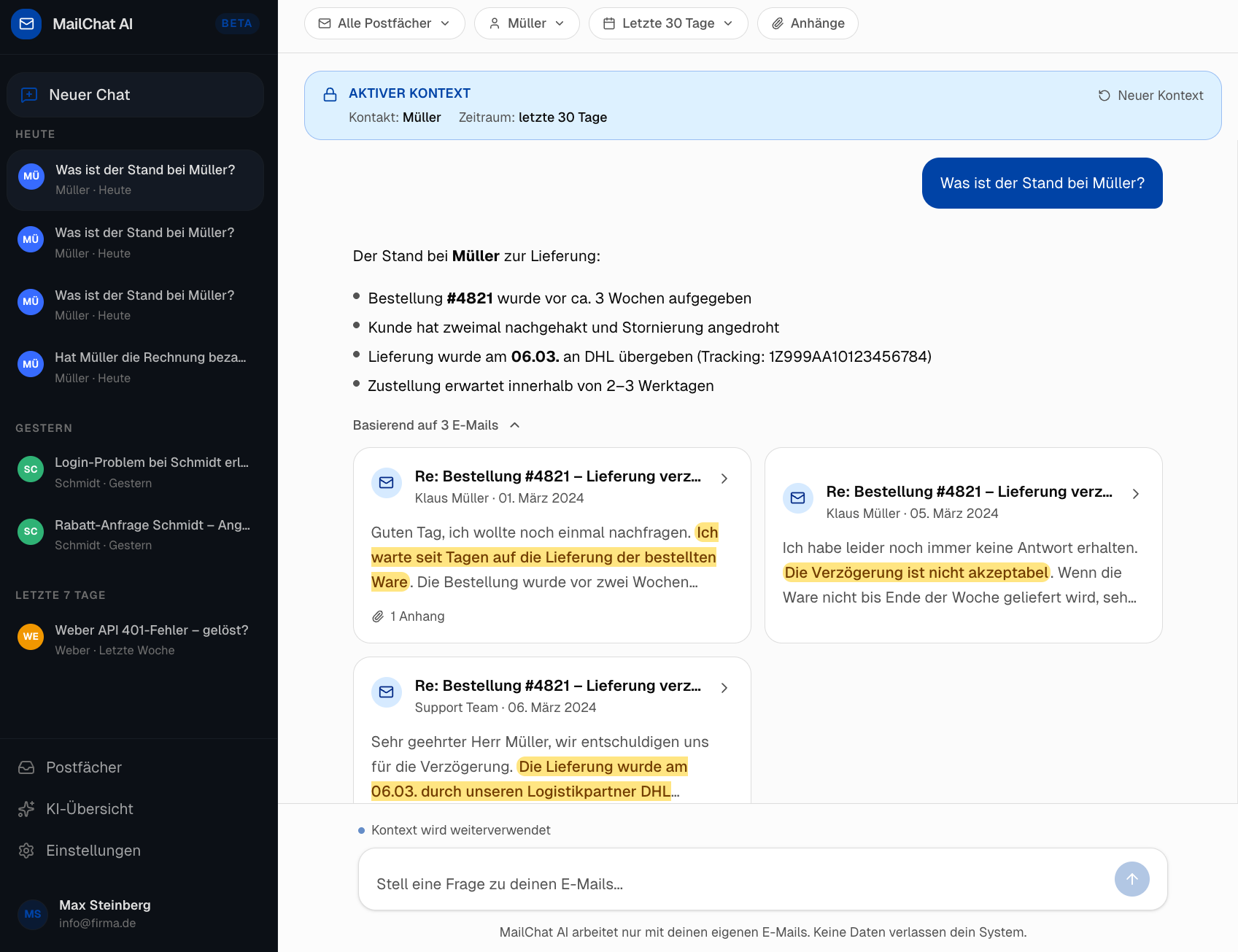Click the paperclip icon beside 1 Anhang
Screen dimensions: 1238x952
378,616
